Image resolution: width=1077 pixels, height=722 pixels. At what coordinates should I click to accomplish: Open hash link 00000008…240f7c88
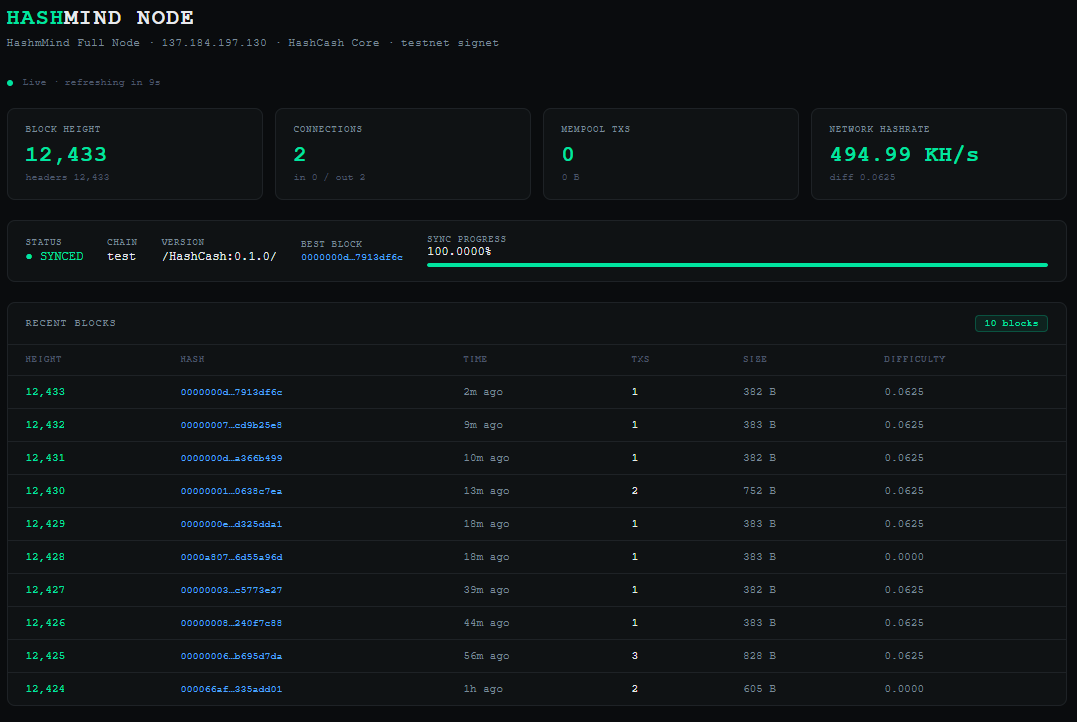[231, 623]
